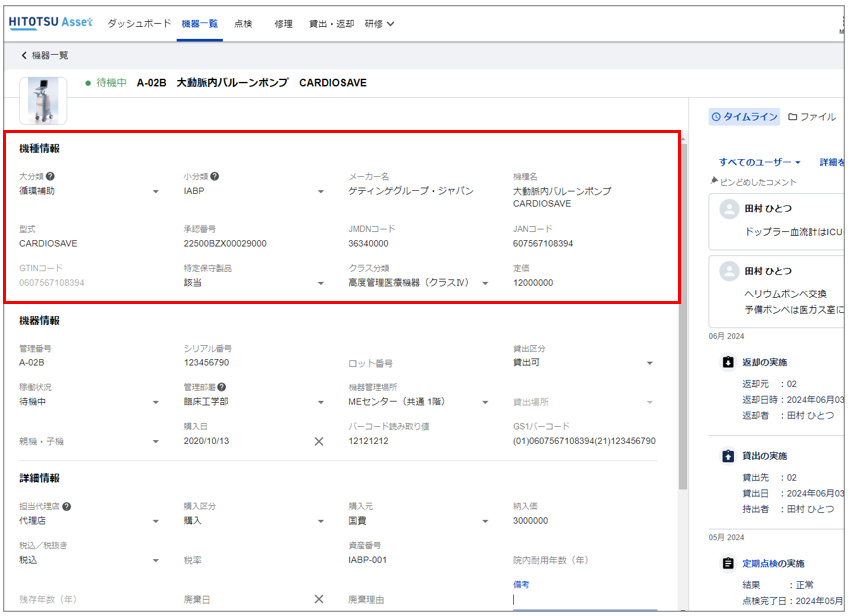
Task: Open the 貸出区分 dropdown showing 貸出可
Action: [x=584, y=363]
